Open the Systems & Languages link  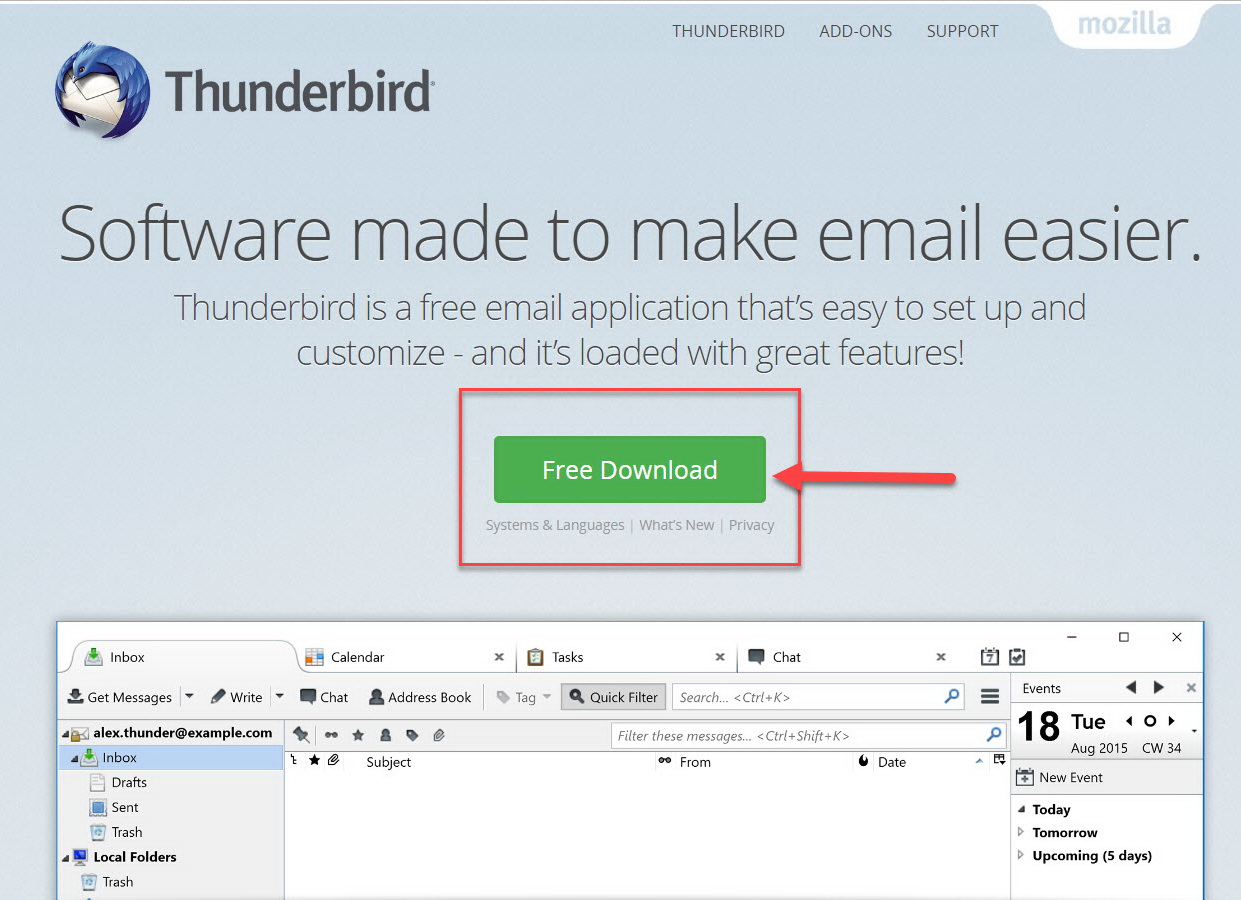coord(555,525)
